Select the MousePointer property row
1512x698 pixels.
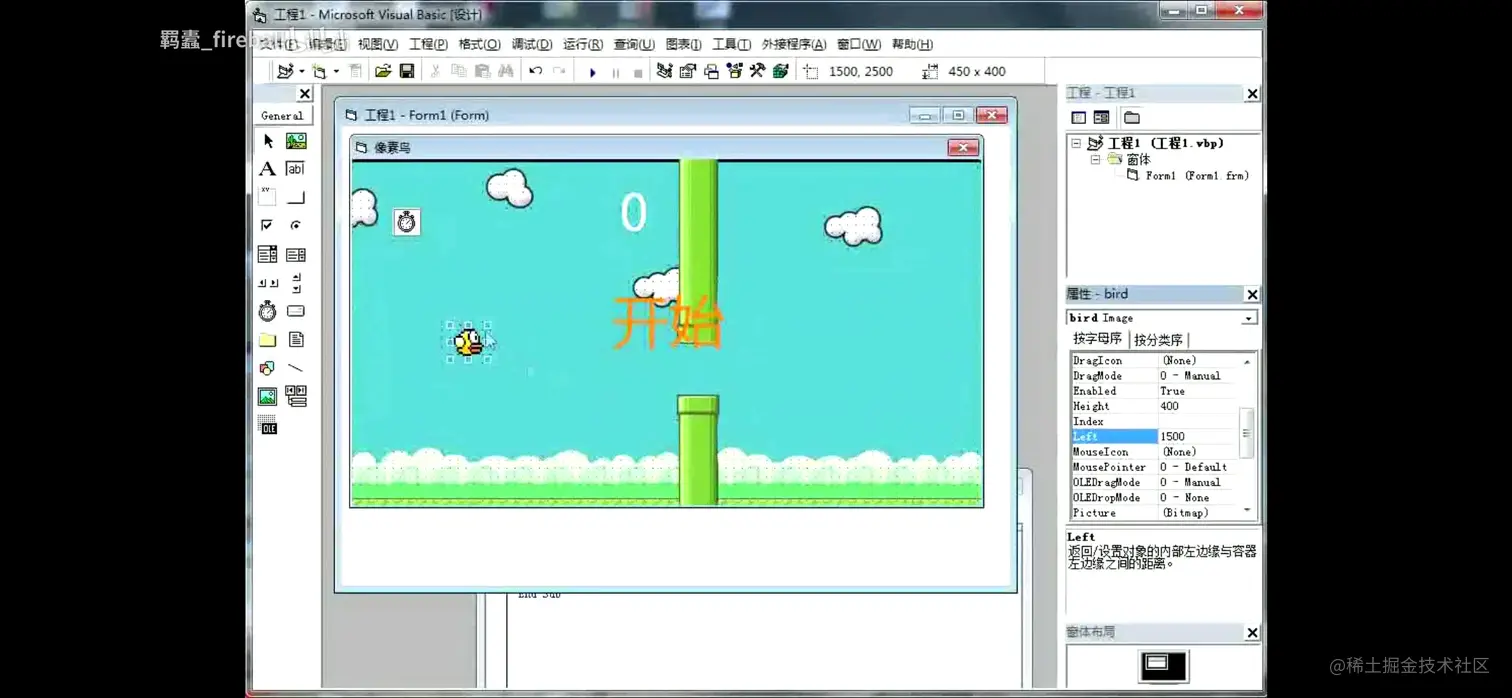click(1153, 467)
